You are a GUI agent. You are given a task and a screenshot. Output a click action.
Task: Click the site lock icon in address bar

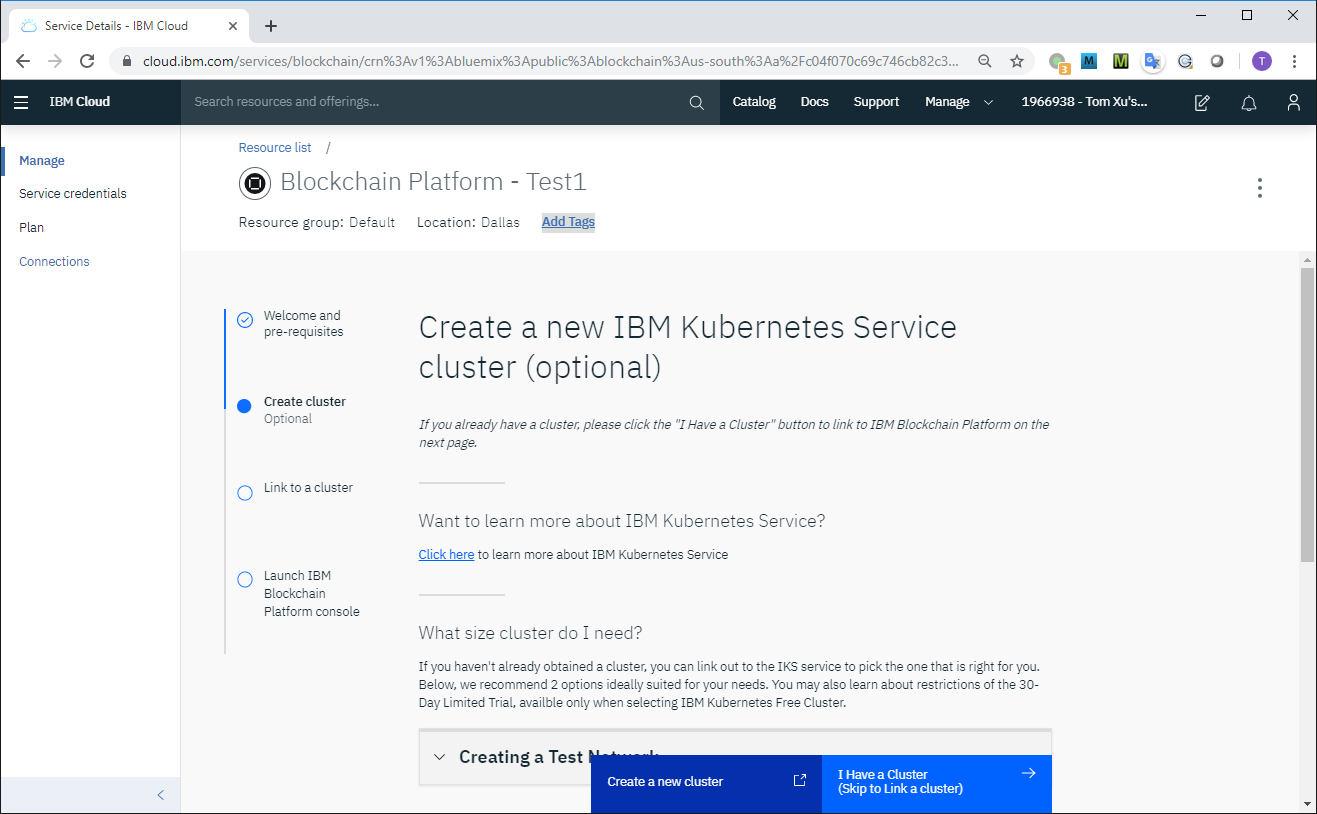click(127, 61)
